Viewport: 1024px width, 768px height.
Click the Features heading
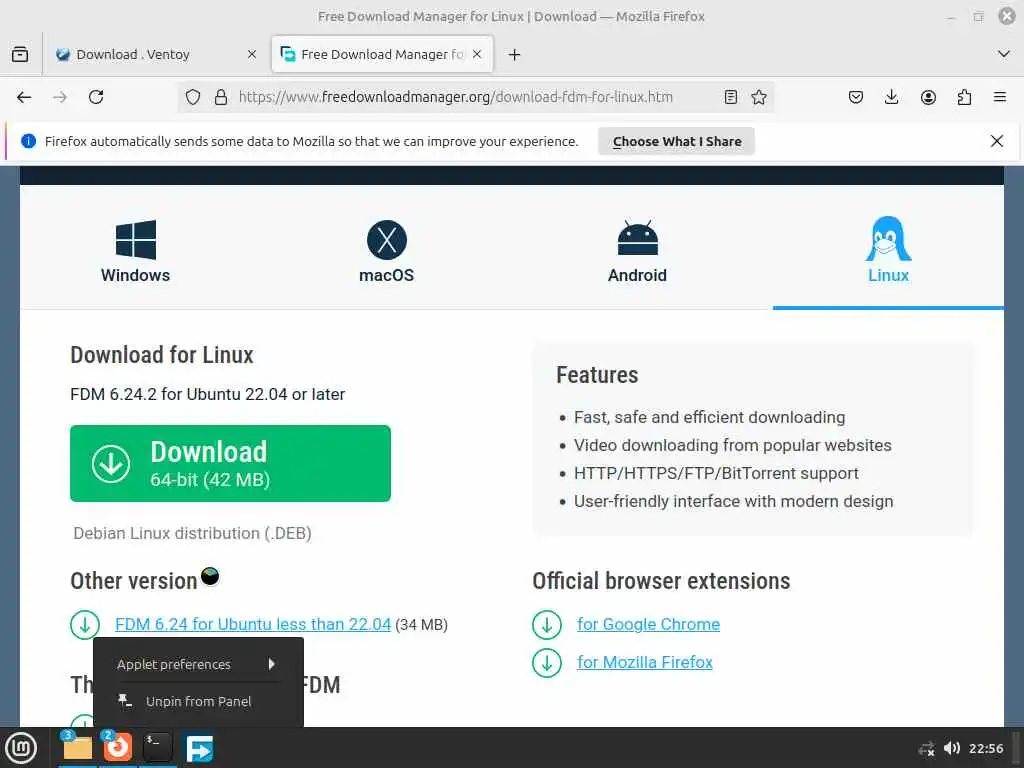pyautogui.click(x=597, y=375)
